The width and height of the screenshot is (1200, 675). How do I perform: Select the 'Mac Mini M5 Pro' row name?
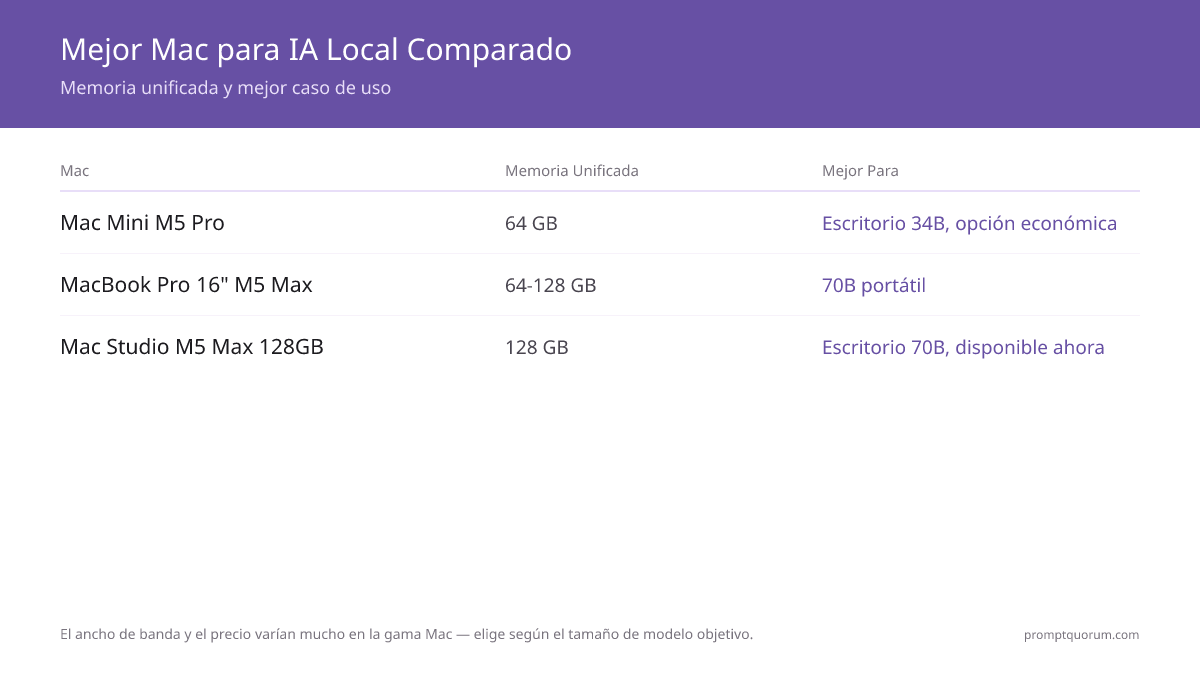point(142,223)
